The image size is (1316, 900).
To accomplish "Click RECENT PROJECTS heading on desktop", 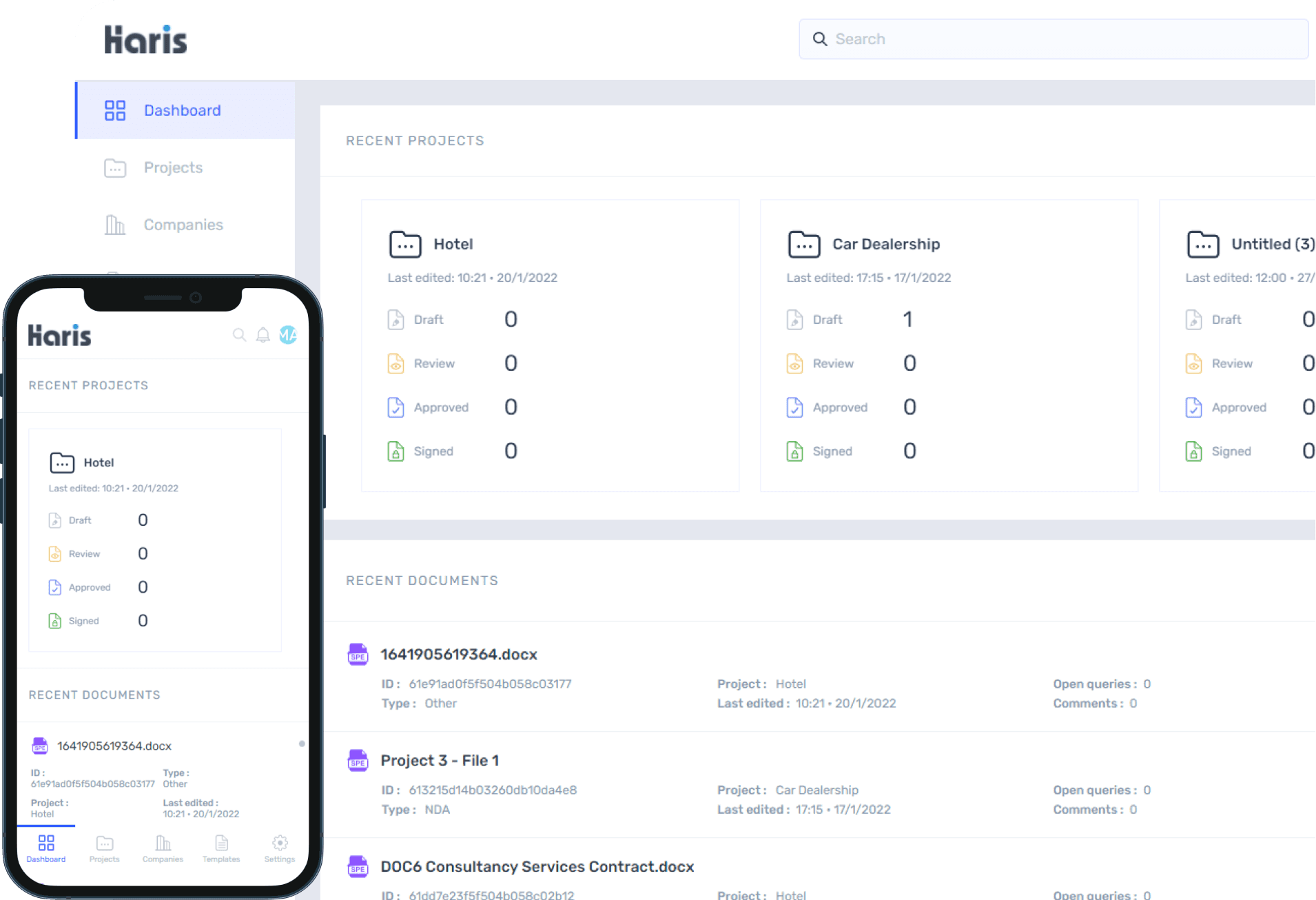I will click(x=415, y=141).
